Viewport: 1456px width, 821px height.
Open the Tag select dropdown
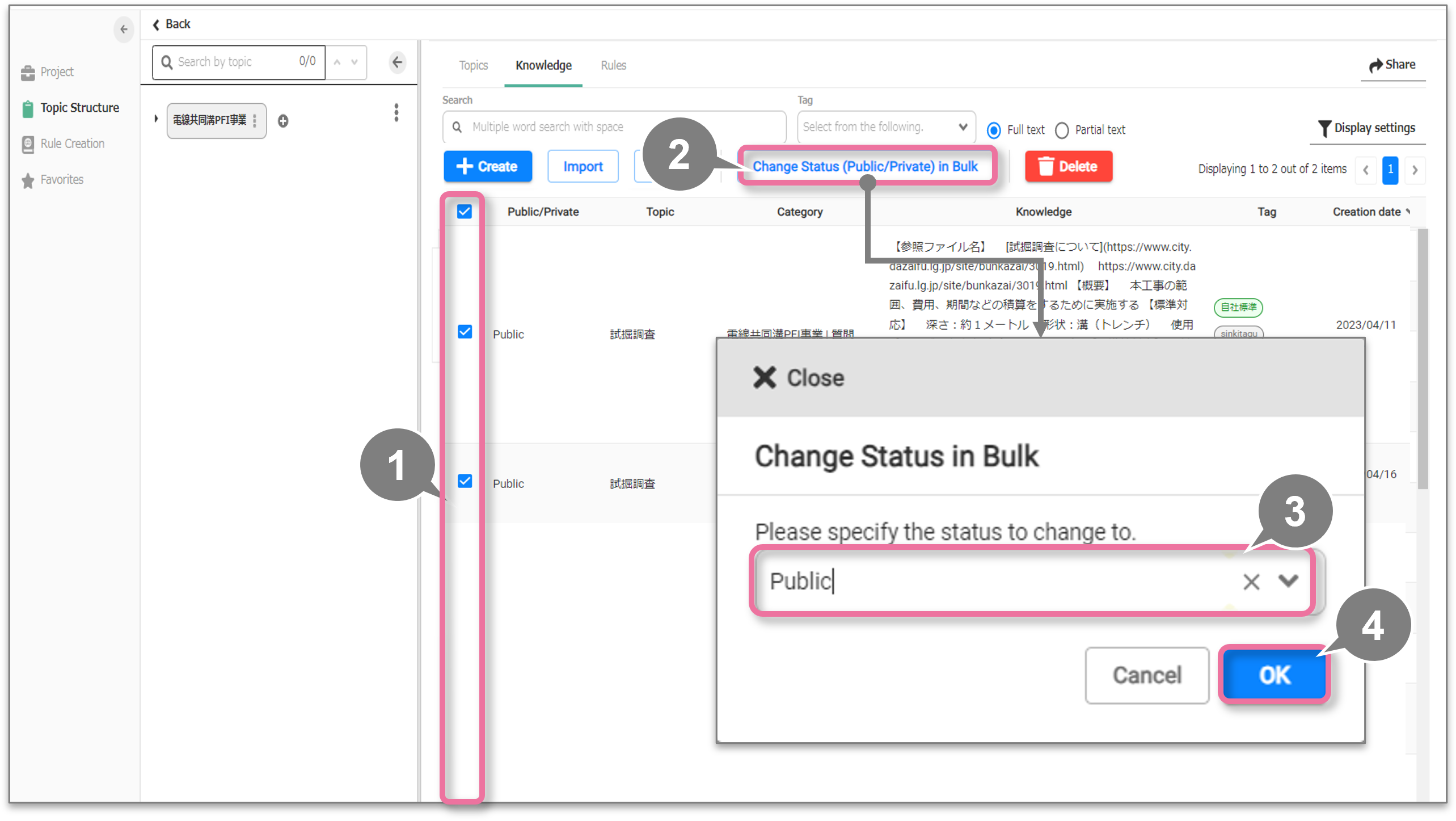coord(886,127)
